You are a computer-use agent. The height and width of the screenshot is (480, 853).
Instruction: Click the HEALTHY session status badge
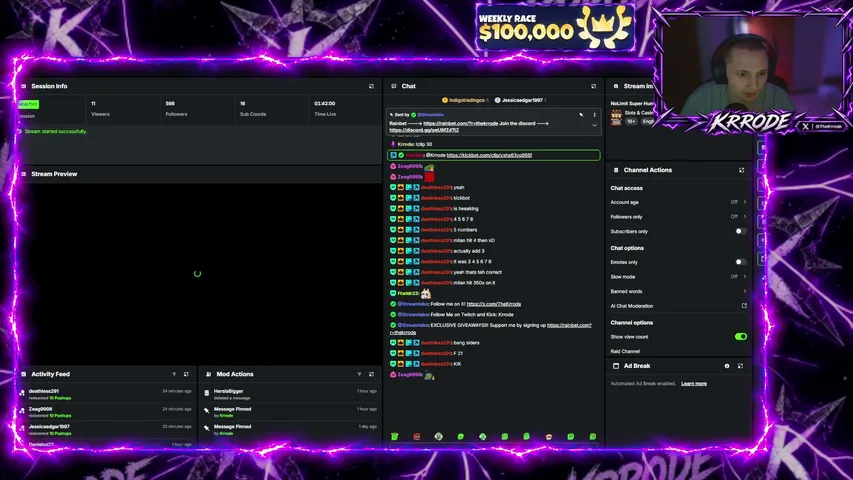pos(28,104)
